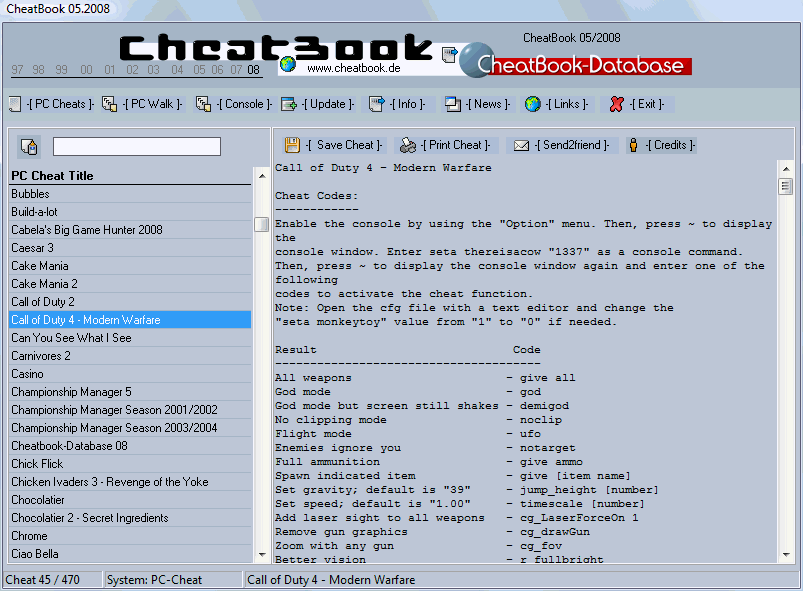This screenshot has width=803, height=591.
Task: Save the current cheat
Action: [x=344, y=145]
